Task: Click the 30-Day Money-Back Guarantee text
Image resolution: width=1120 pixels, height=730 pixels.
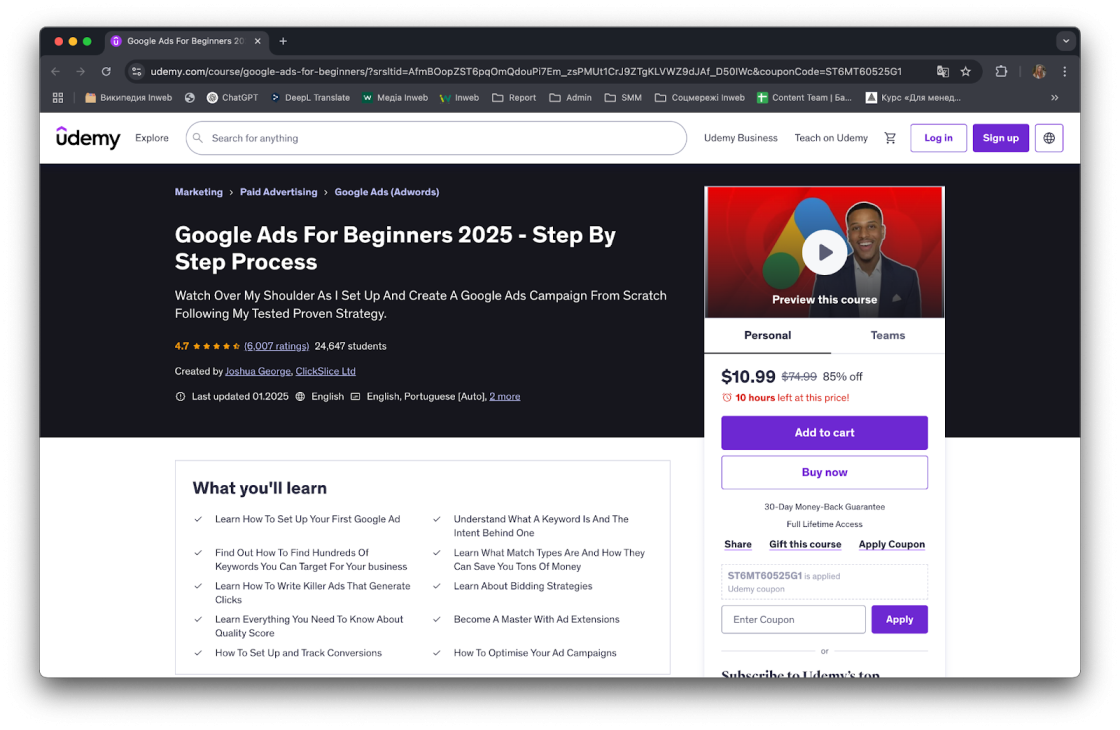Action: tap(824, 507)
